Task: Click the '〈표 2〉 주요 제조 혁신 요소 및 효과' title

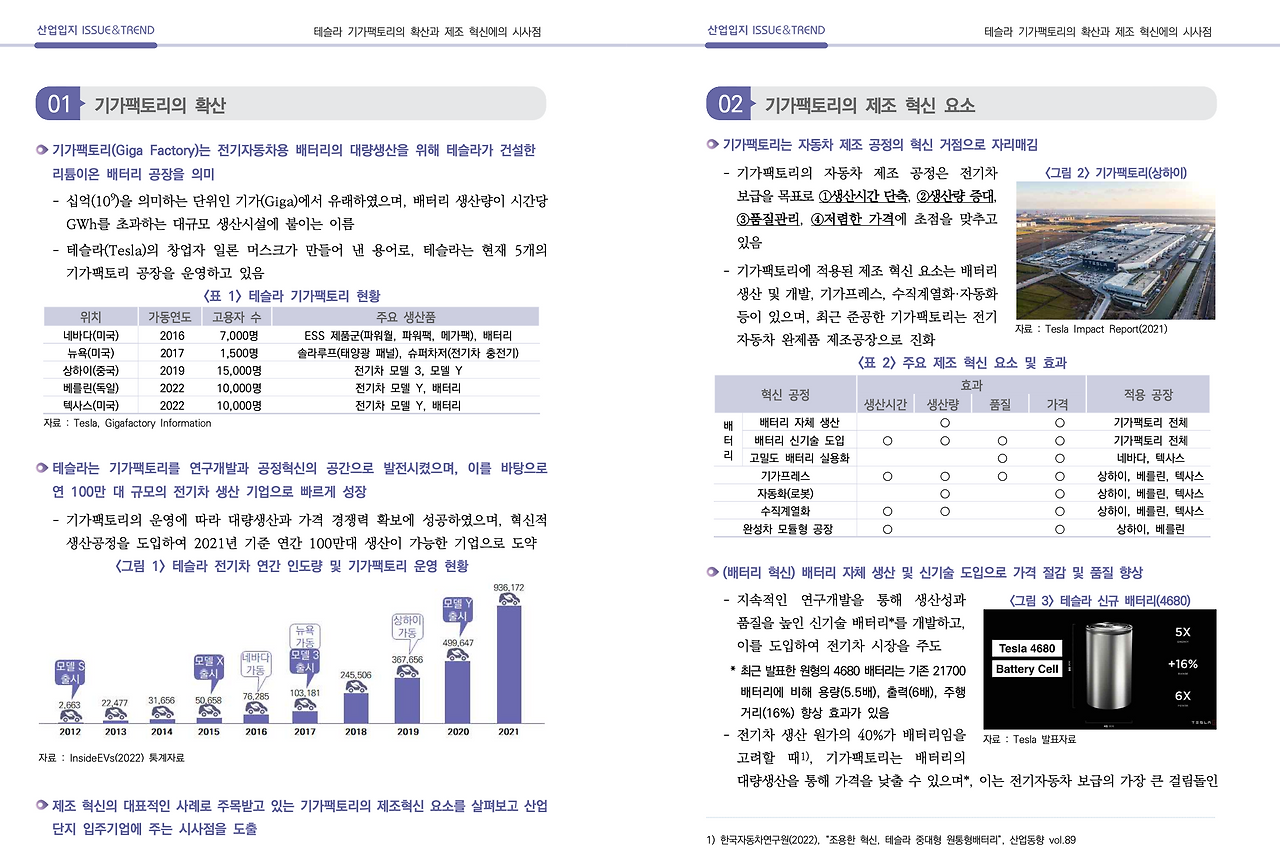Action: point(961,363)
